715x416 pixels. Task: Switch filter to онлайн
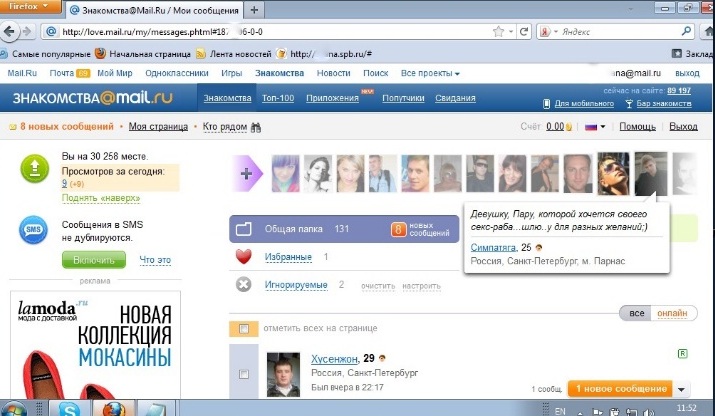point(672,313)
